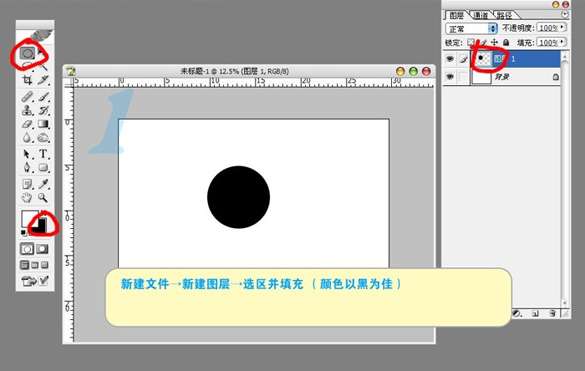Select the Eraser tool
The height and width of the screenshot is (371, 585).
point(27,124)
